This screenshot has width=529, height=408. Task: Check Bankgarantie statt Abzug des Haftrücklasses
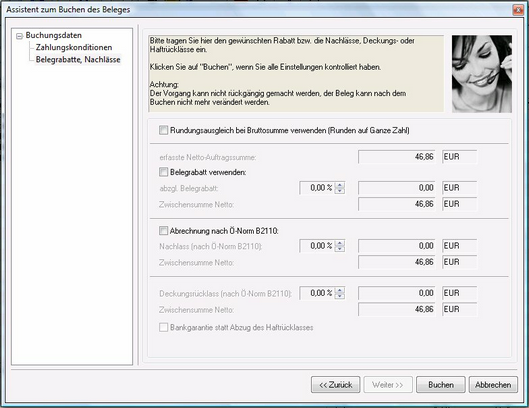coord(163,327)
